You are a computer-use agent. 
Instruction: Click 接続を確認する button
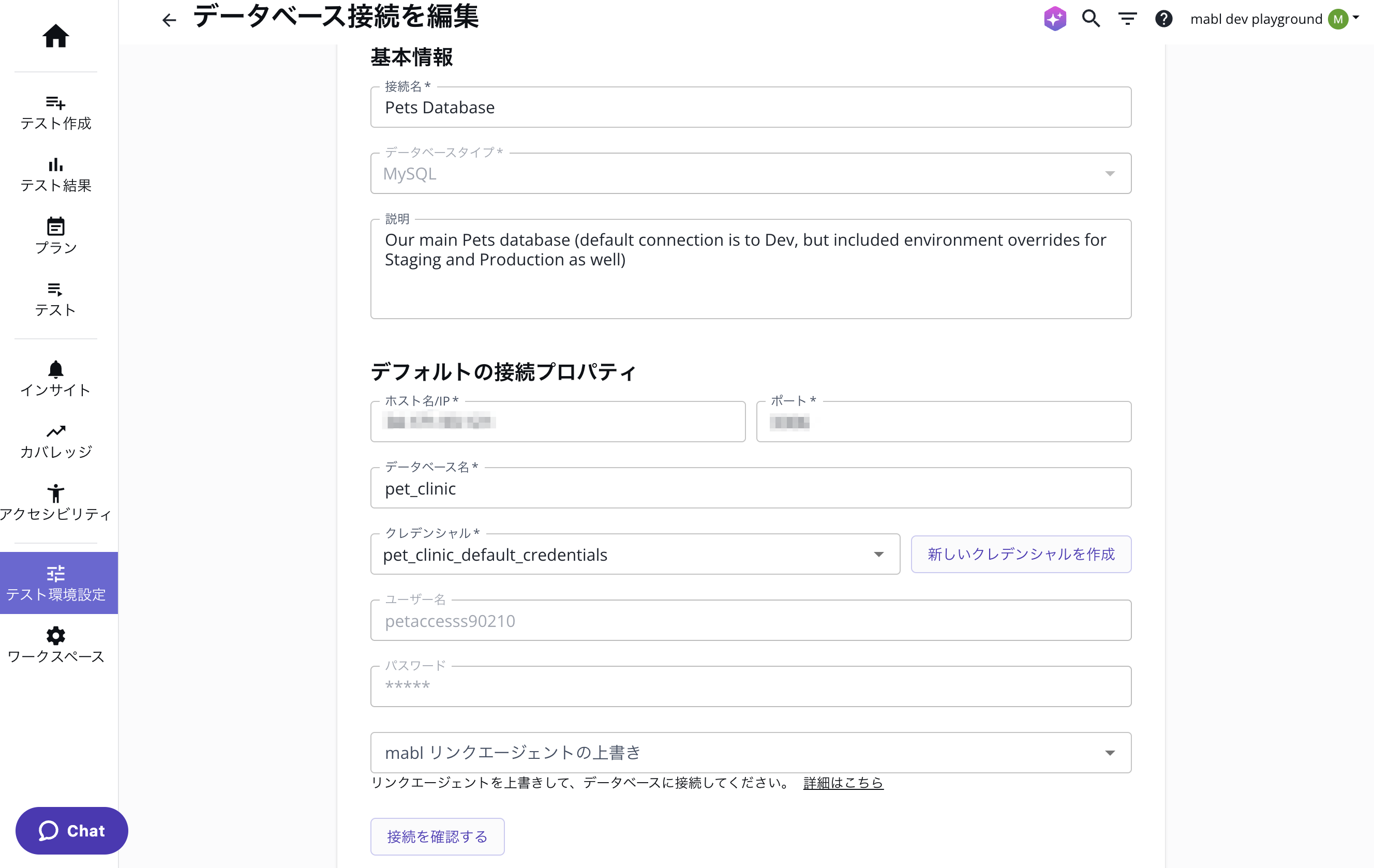click(x=437, y=836)
